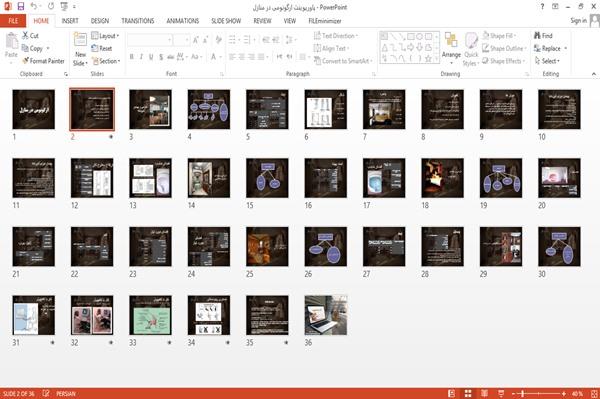Switch to Reading view in status bar

point(484,393)
